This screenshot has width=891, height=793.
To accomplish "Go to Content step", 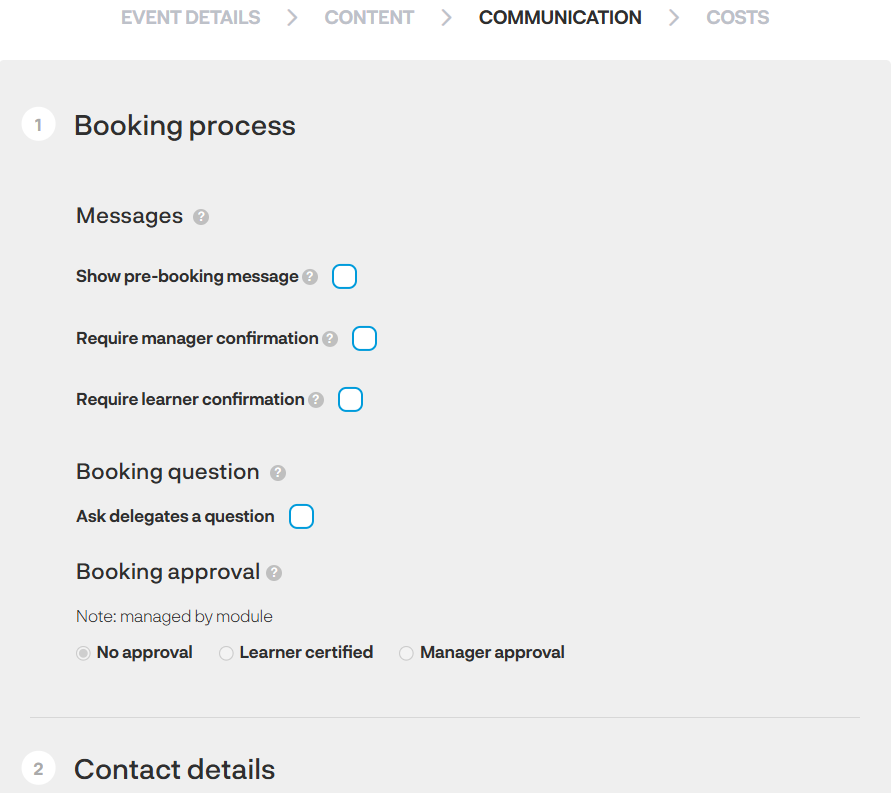I will click(369, 18).
